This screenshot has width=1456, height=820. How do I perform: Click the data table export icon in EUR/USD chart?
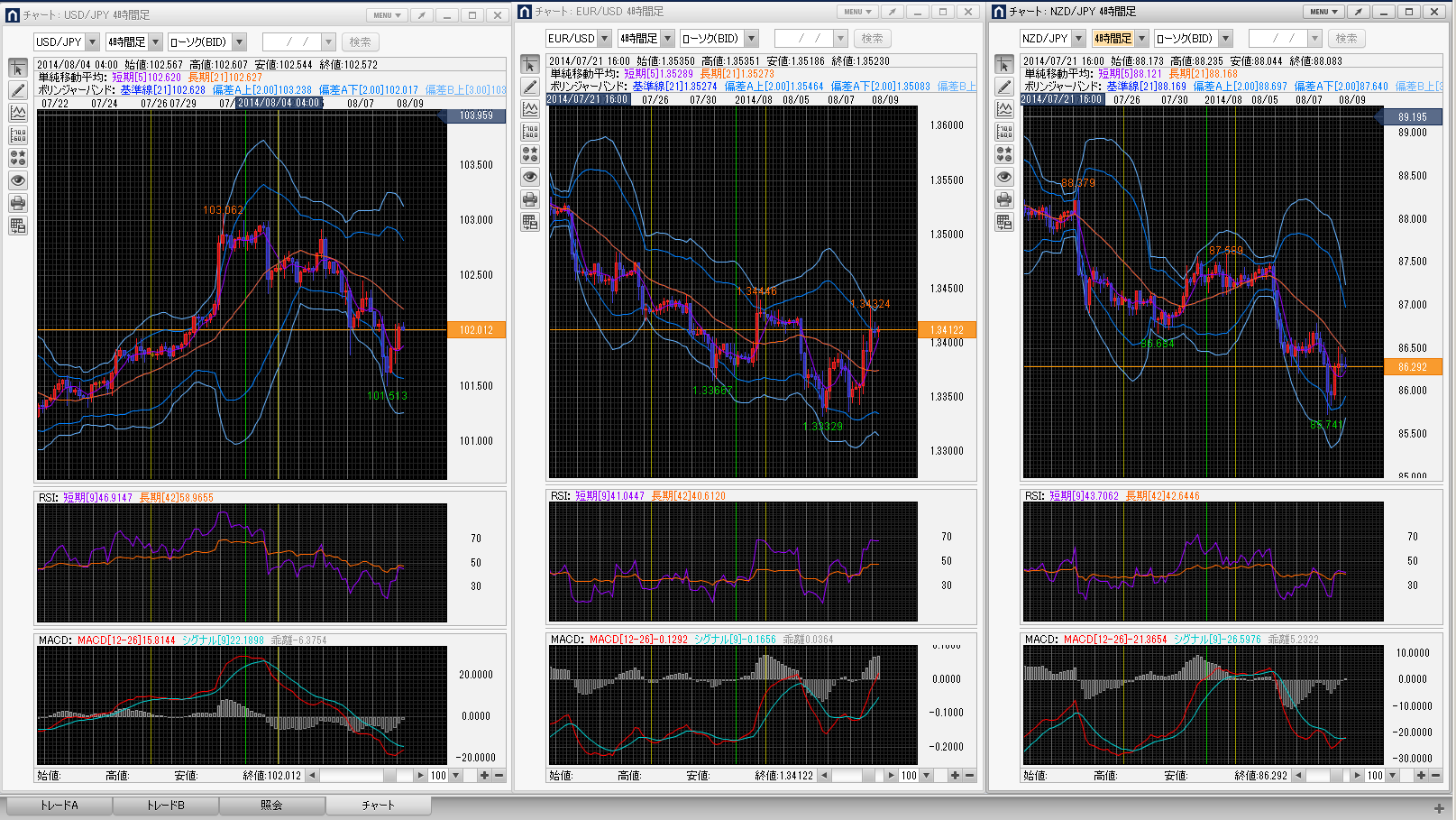click(x=530, y=222)
